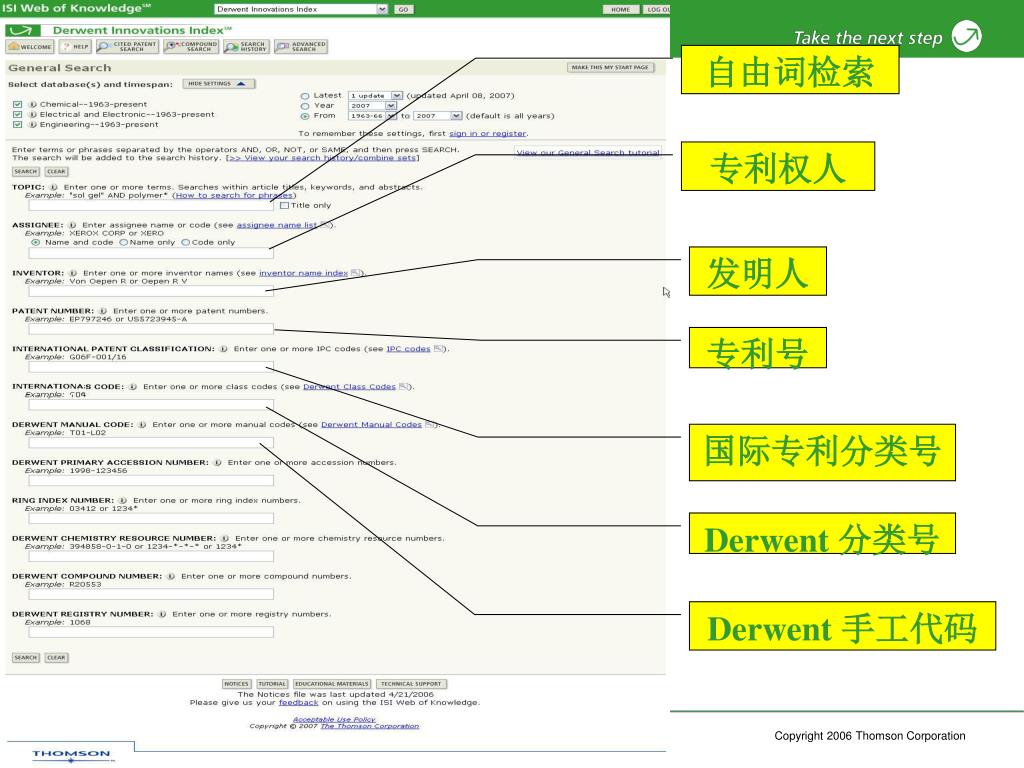Open Cited Patent Search
The width and height of the screenshot is (1024, 768).
click(127, 46)
